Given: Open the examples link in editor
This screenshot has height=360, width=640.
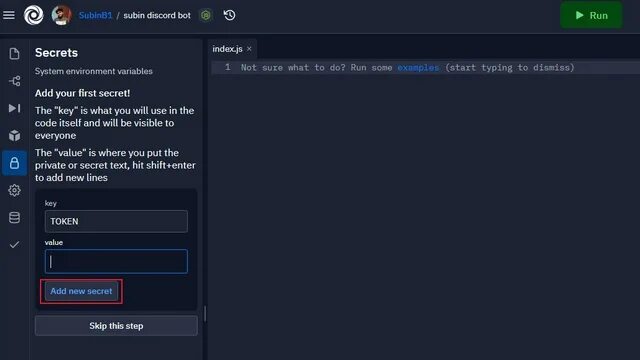Looking at the screenshot, I should coord(418,68).
